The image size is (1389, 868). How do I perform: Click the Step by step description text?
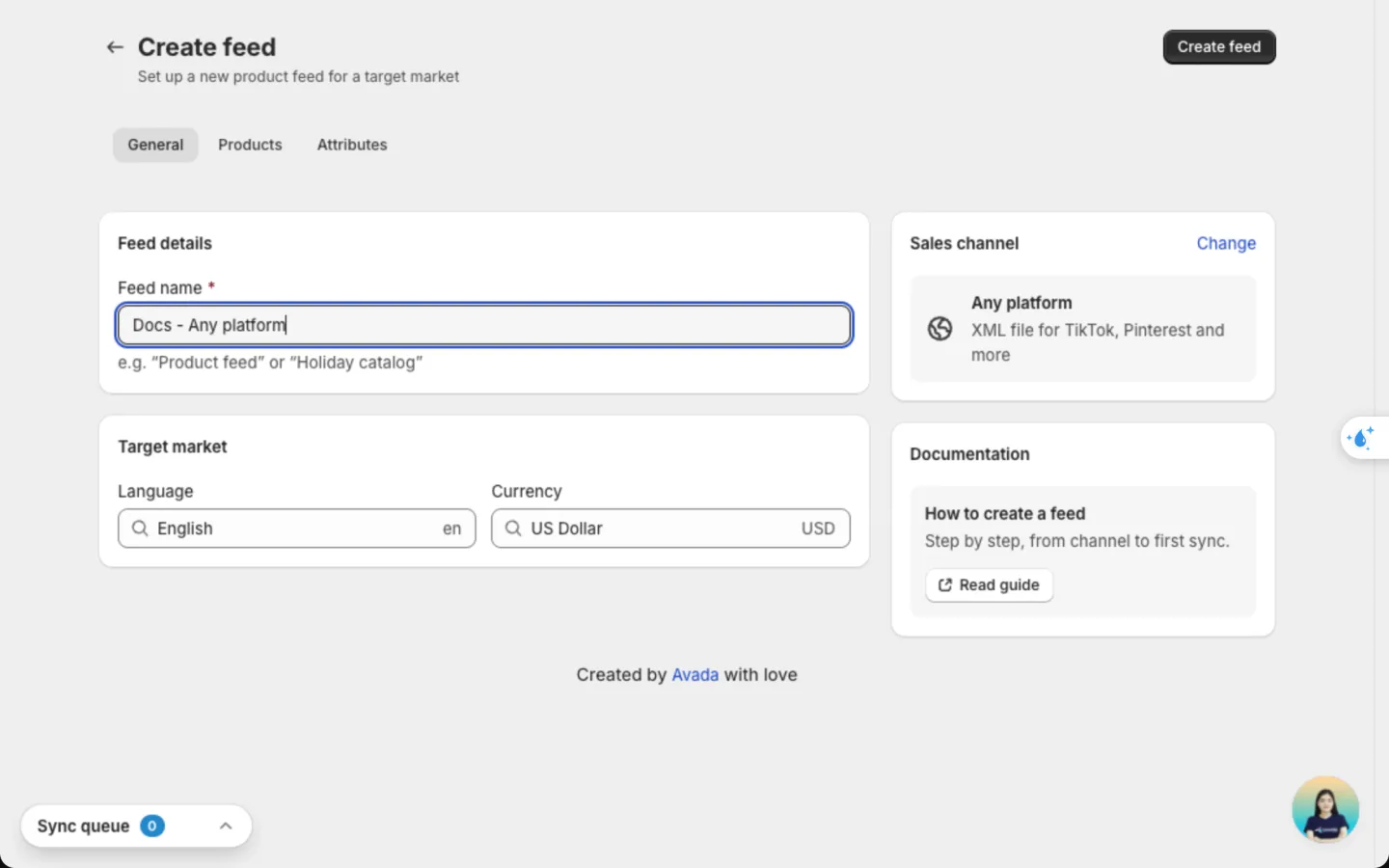[x=1076, y=541]
